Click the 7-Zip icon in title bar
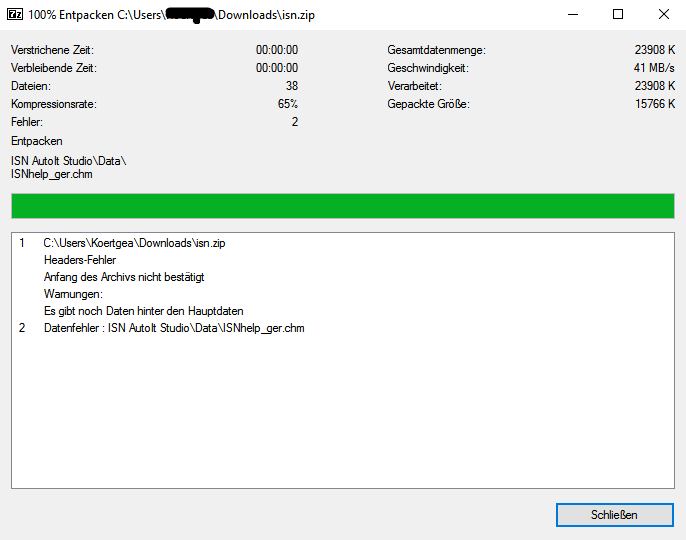 [x=15, y=15]
